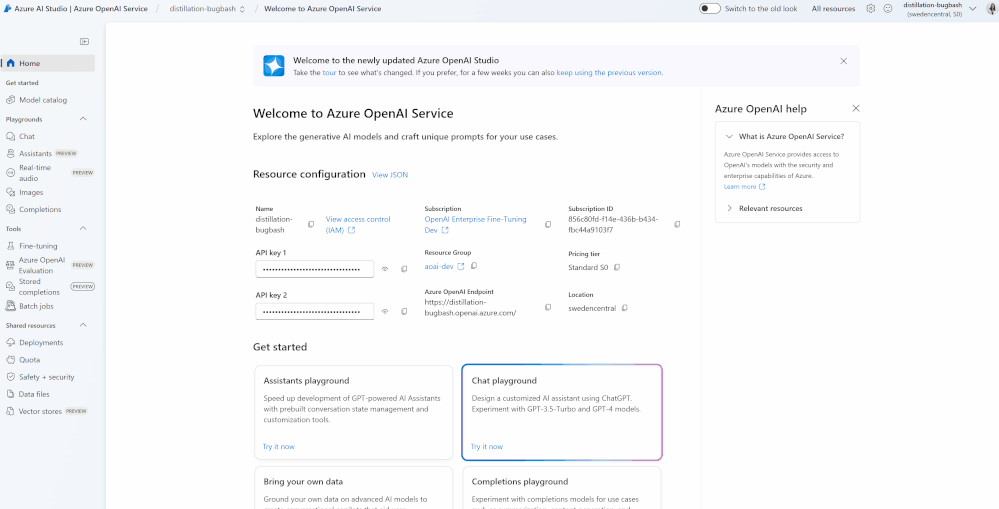
Task: Dismiss the welcome banner
Action: (844, 61)
